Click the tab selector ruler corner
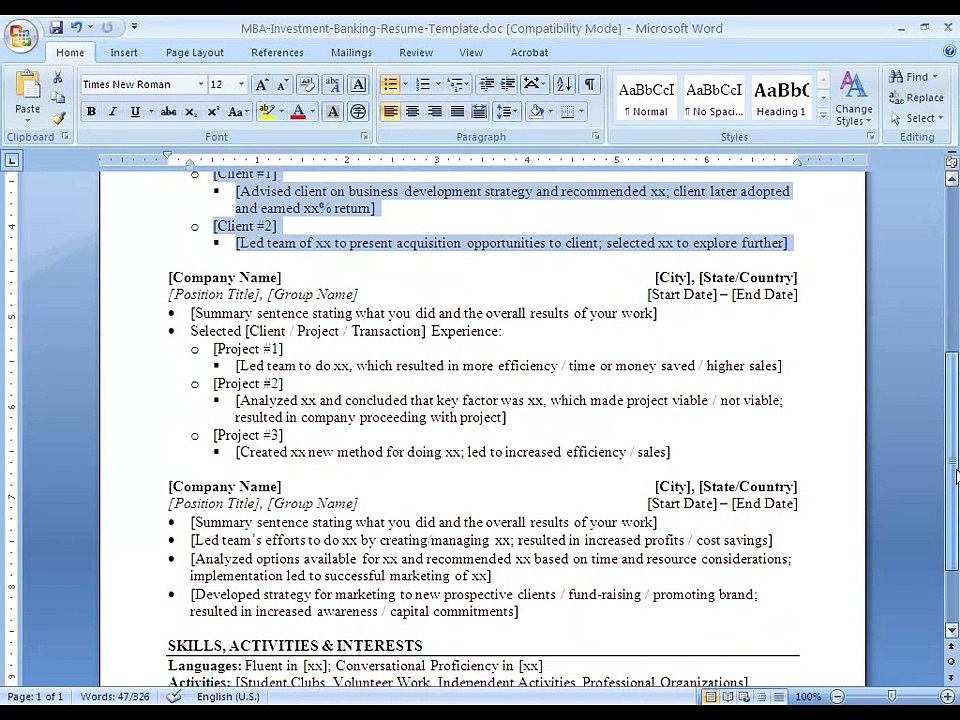960x720 pixels. click(x=12, y=161)
